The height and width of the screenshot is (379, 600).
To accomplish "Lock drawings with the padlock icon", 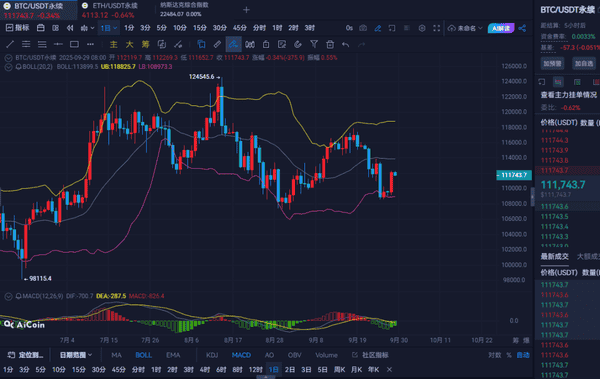I will [x=266, y=44].
